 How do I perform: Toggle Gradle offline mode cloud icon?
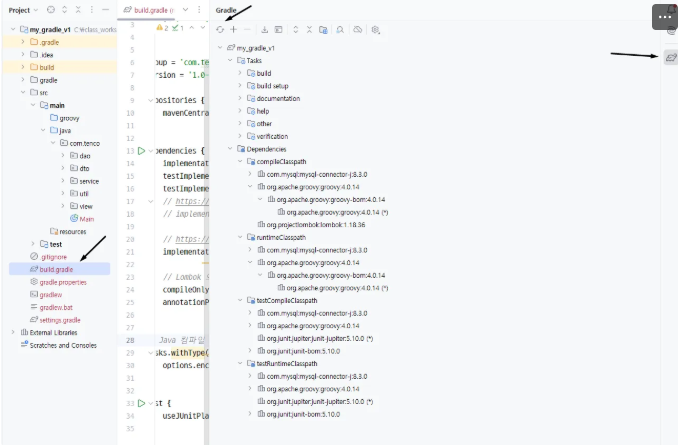pos(358,29)
